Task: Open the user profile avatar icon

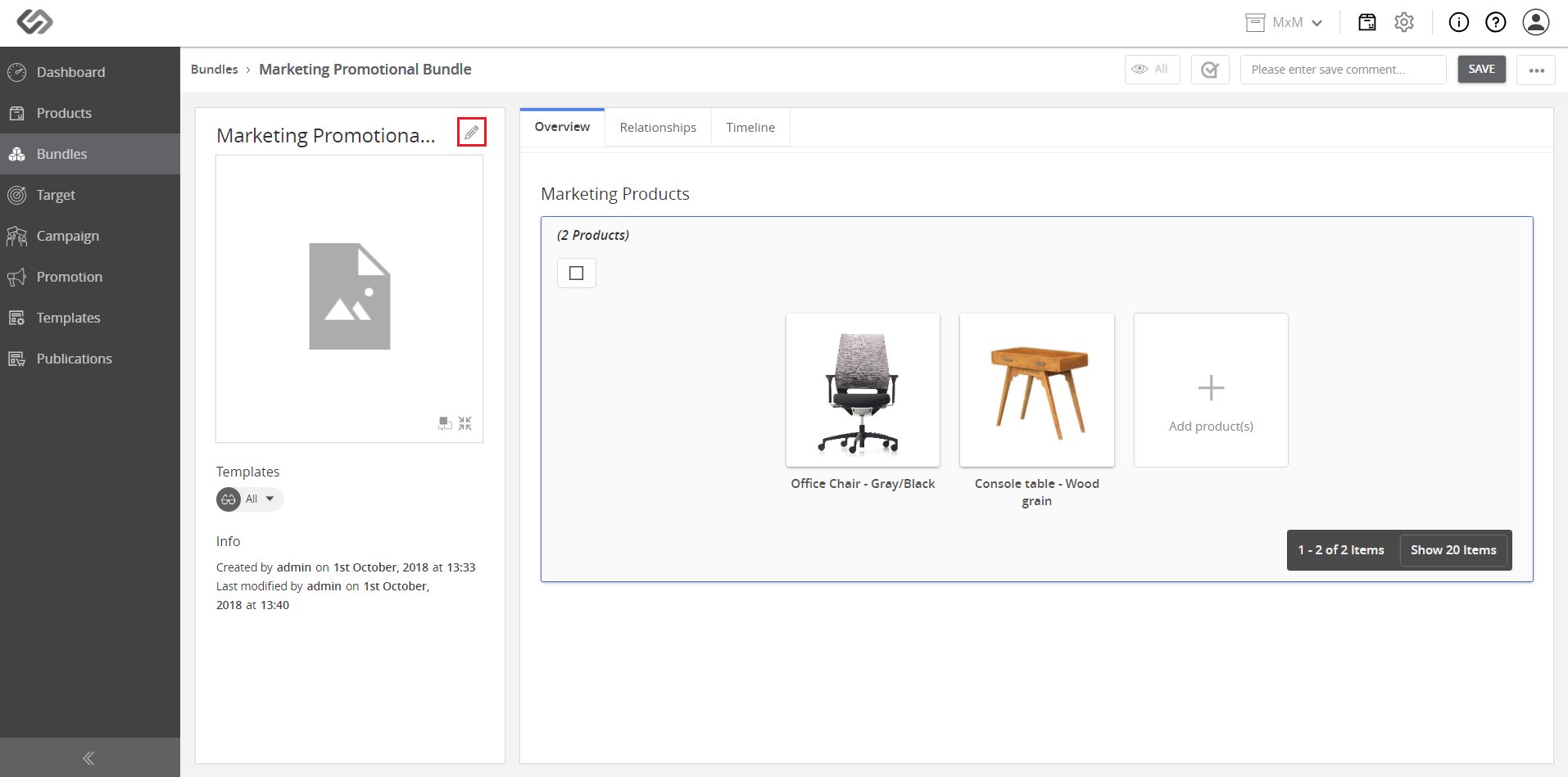Action: tap(1536, 22)
